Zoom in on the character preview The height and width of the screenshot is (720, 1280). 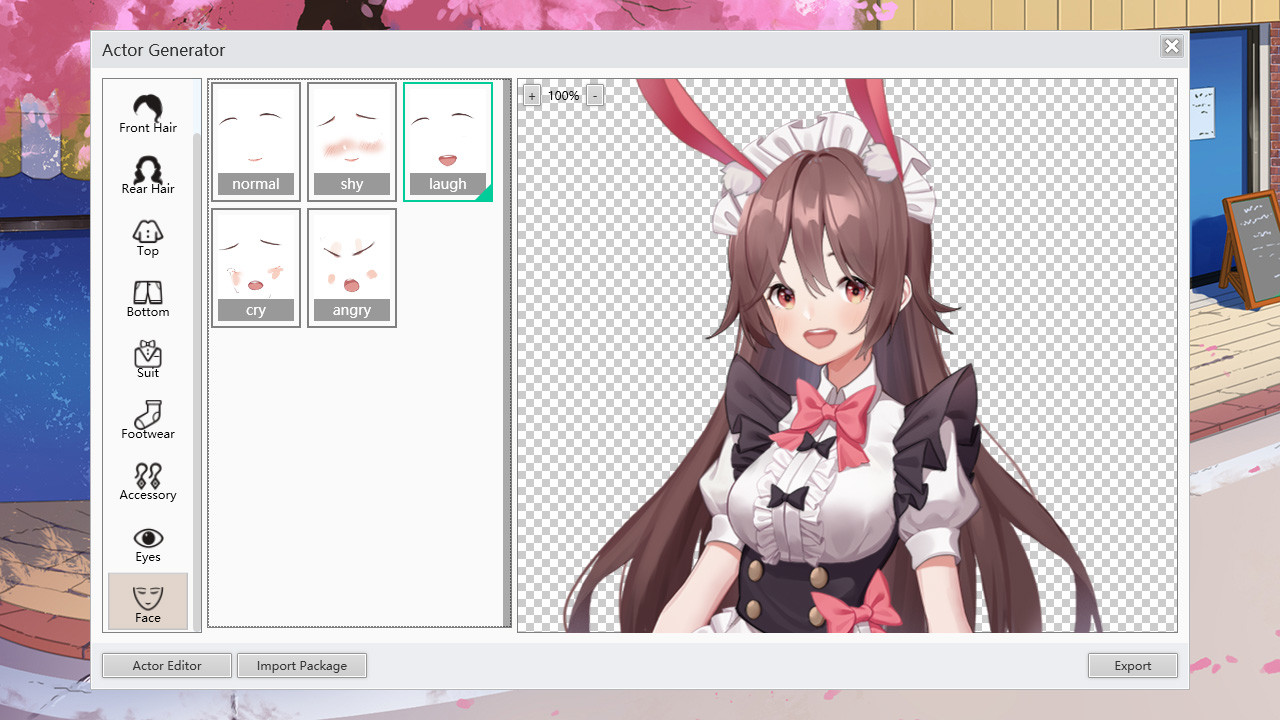coord(532,95)
